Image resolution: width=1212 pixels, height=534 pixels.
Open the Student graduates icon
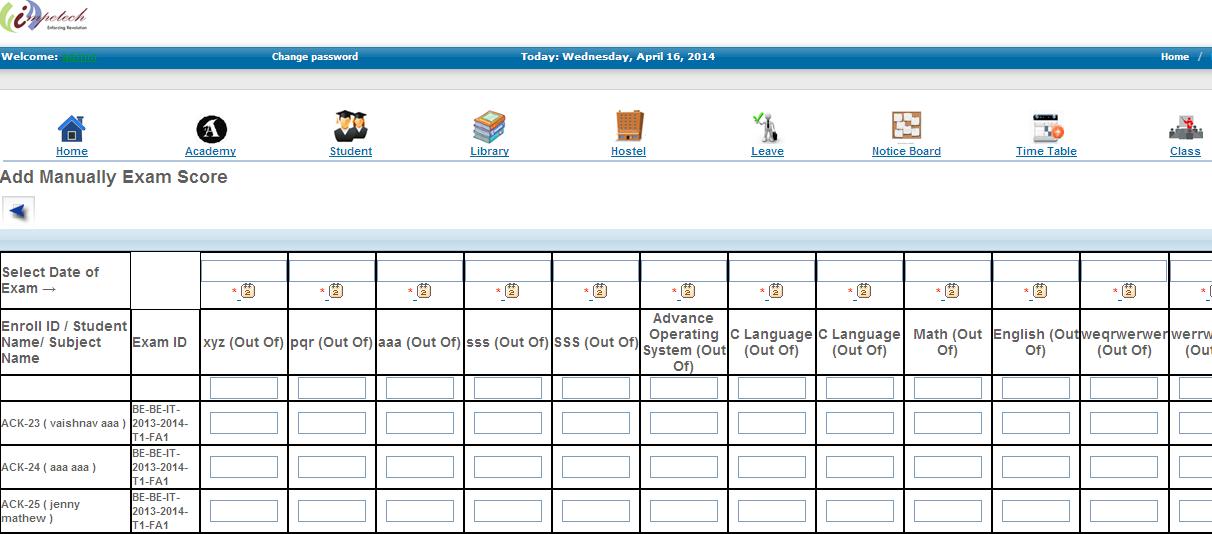click(x=351, y=126)
